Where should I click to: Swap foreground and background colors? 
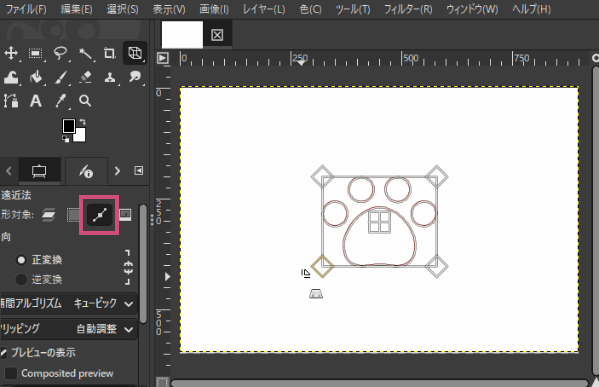[x=83, y=122]
